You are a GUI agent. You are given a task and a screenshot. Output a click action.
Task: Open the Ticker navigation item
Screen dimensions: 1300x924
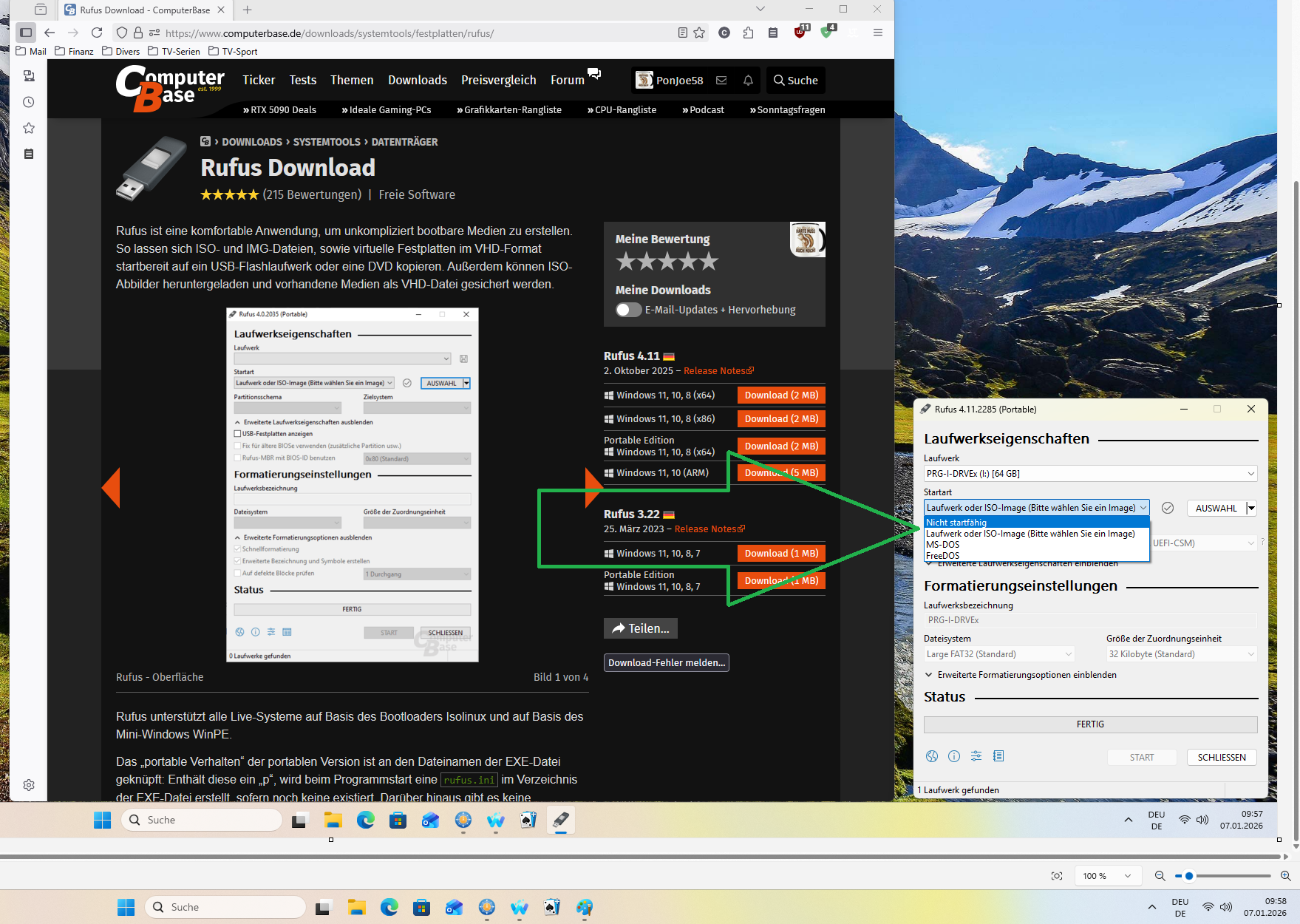(x=259, y=80)
